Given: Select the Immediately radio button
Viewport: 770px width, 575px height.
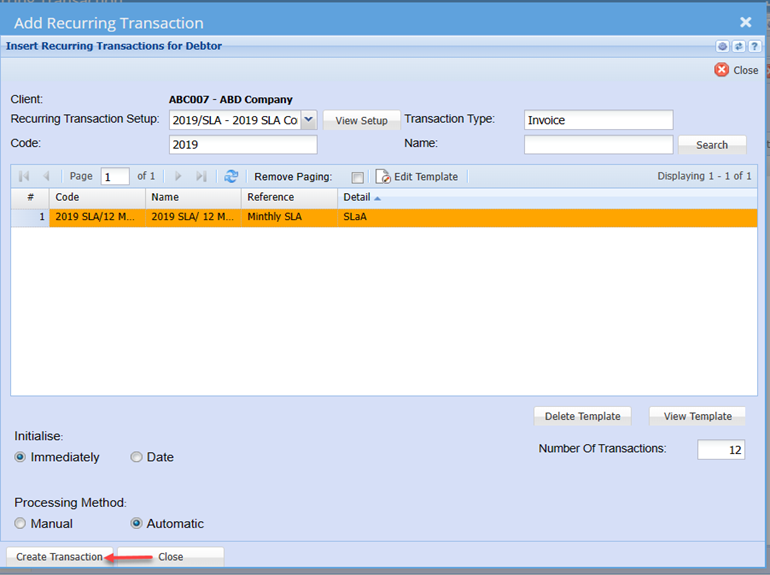Looking at the screenshot, I should 20,457.
